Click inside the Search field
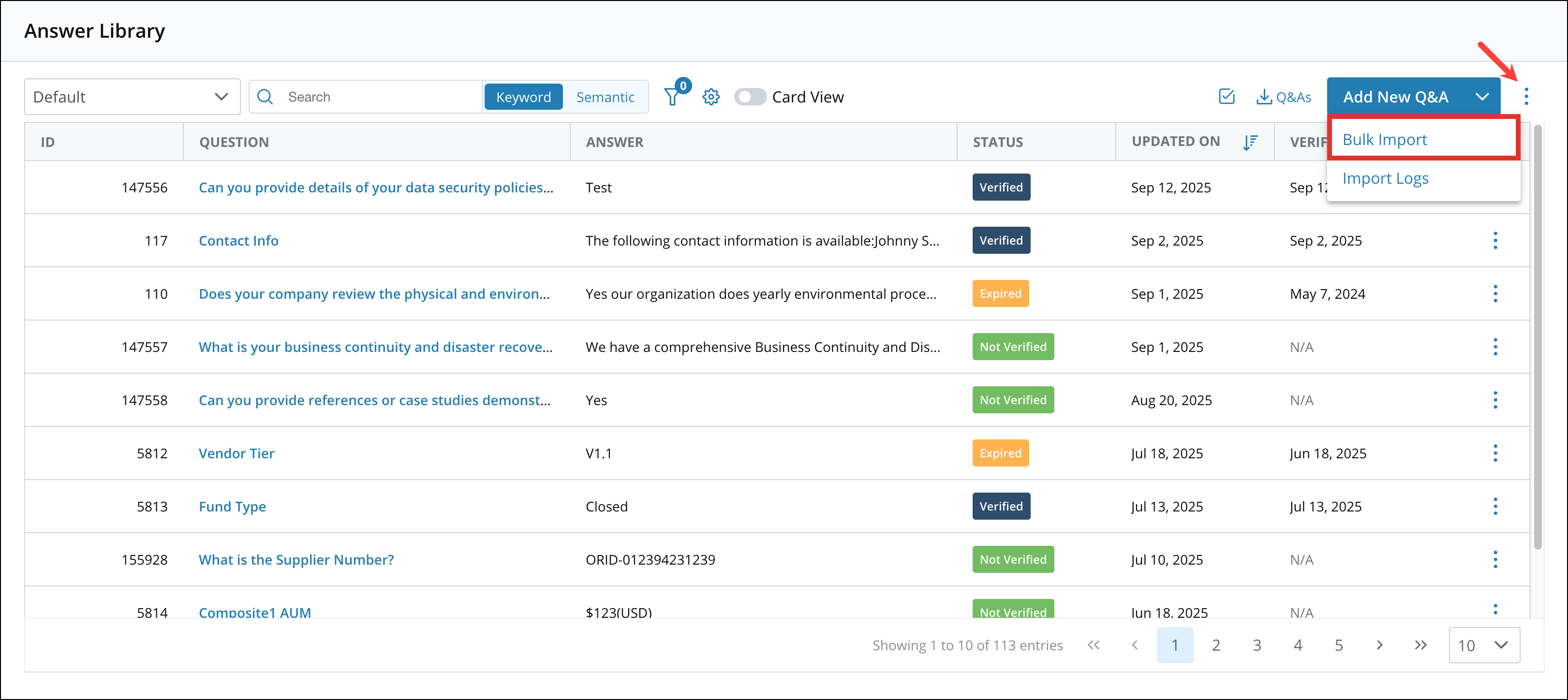Screen dimensions: 1568x700 click(365, 96)
